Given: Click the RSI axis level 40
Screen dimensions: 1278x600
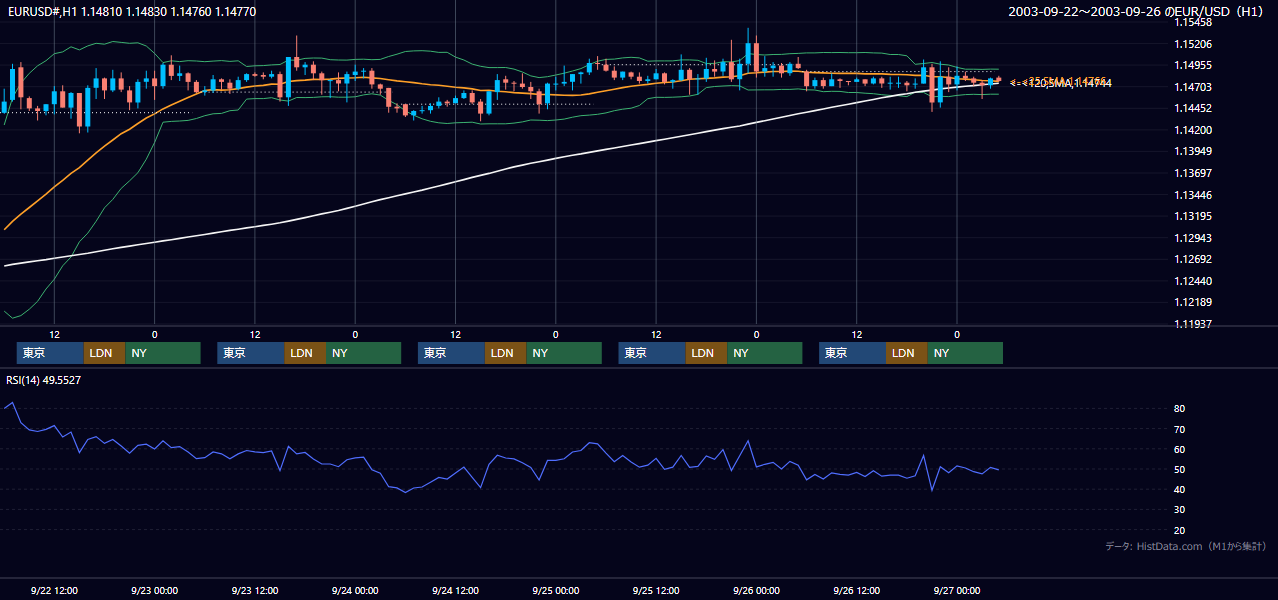Looking at the screenshot, I should point(1180,489).
